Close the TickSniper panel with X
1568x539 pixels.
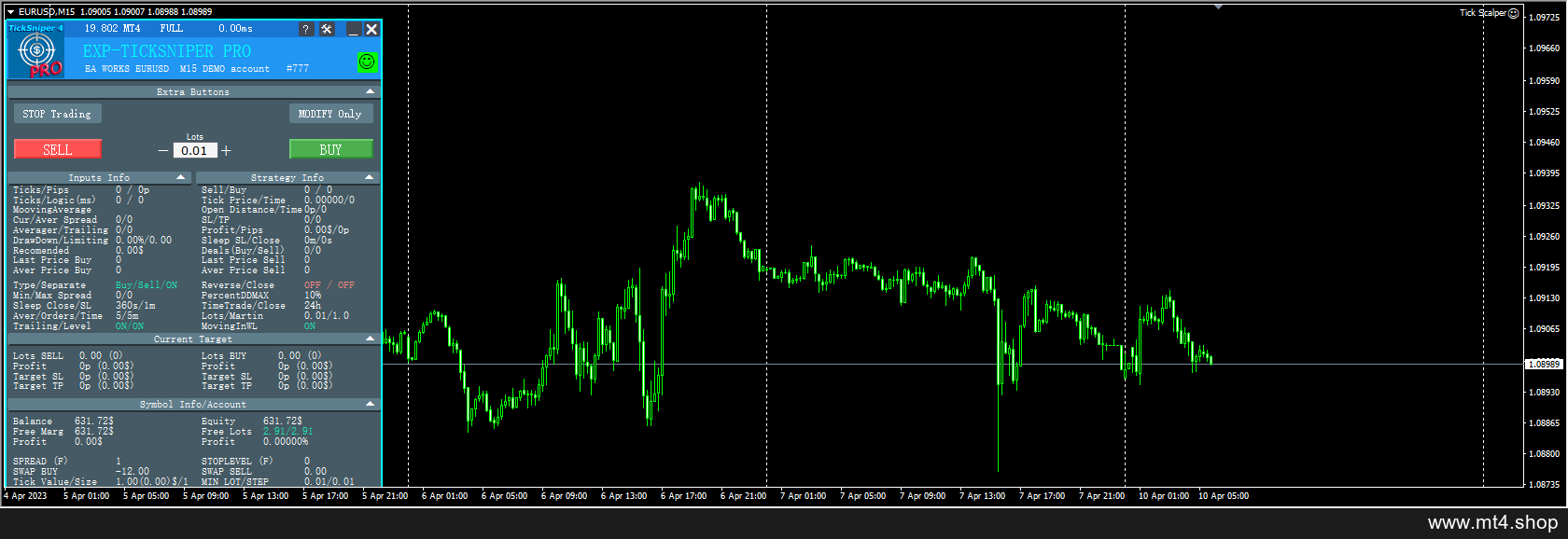point(371,30)
